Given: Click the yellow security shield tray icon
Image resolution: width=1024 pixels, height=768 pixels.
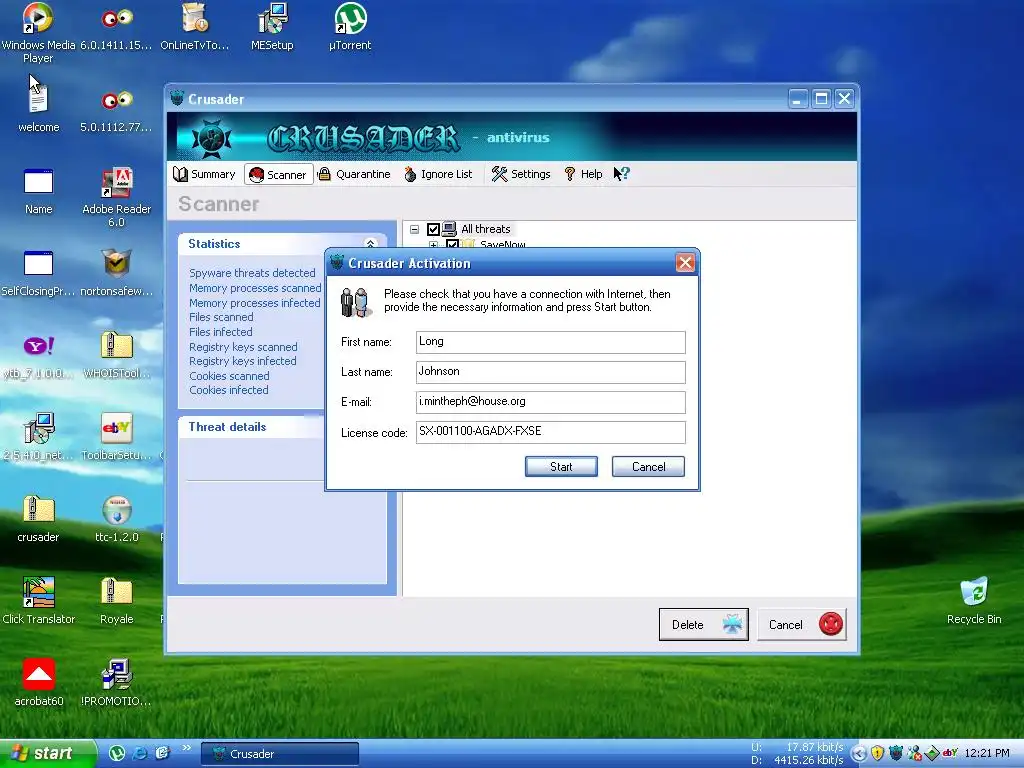Looking at the screenshot, I should click(877, 754).
